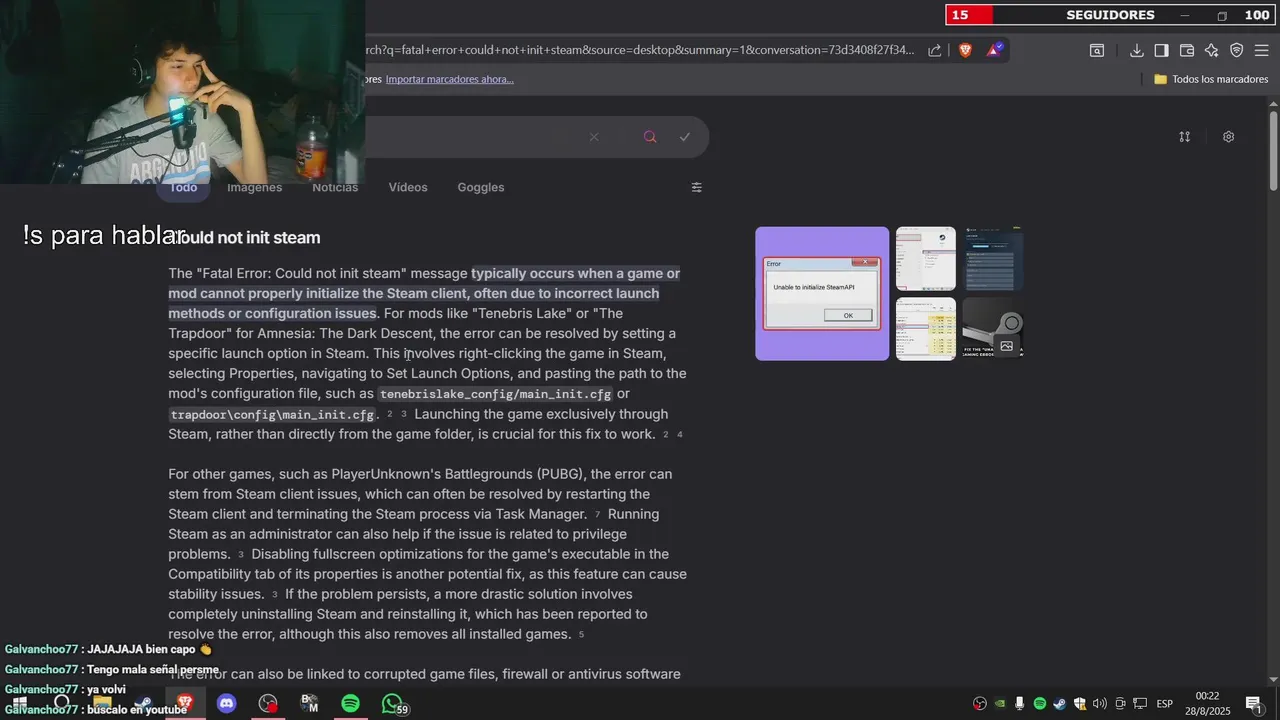Click the share icon in address bar
Viewport: 1280px width, 720px height.
(x=934, y=50)
